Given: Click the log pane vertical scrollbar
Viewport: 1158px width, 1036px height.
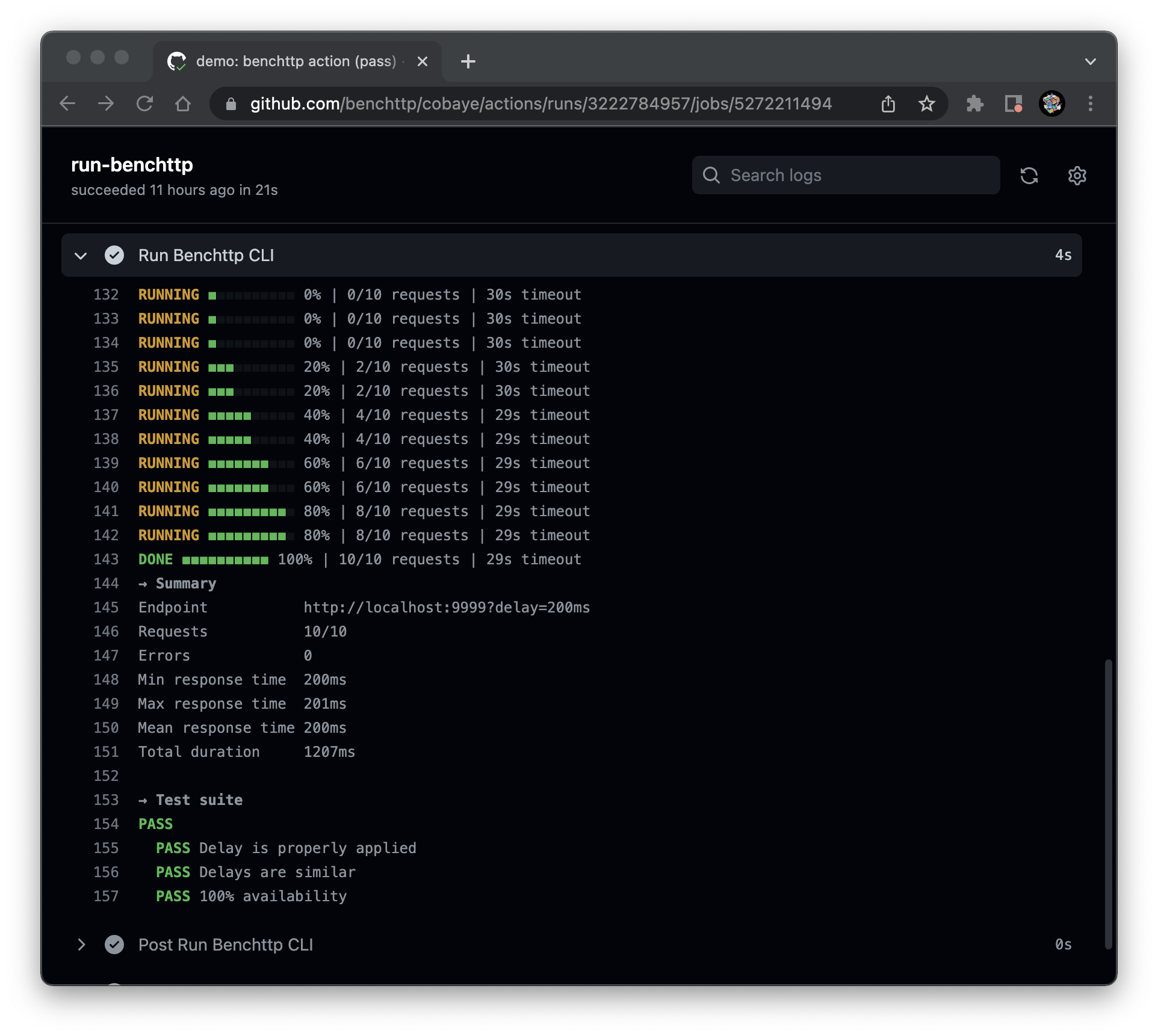Looking at the screenshot, I should point(1107,803).
